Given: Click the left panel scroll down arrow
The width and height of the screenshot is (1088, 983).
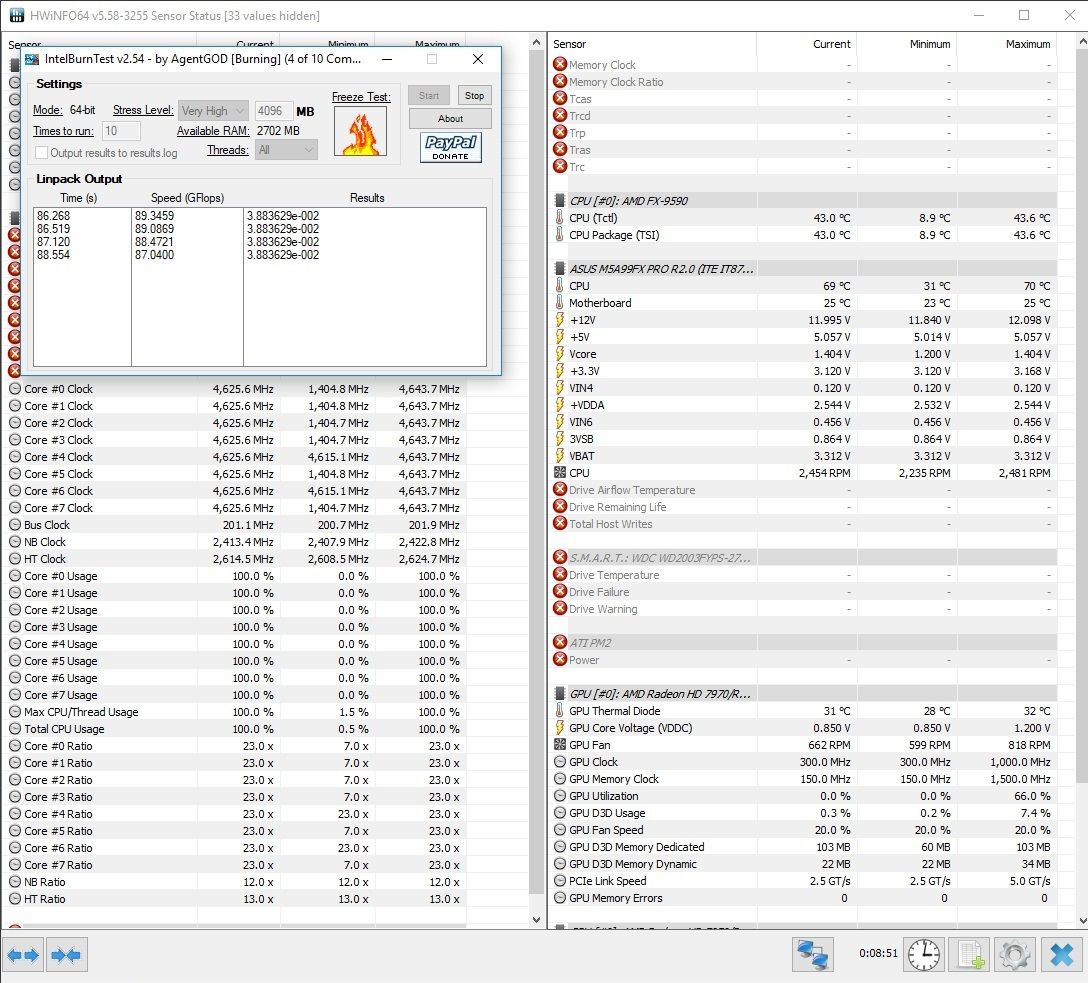Looking at the screenshot, I should point(536,920).
